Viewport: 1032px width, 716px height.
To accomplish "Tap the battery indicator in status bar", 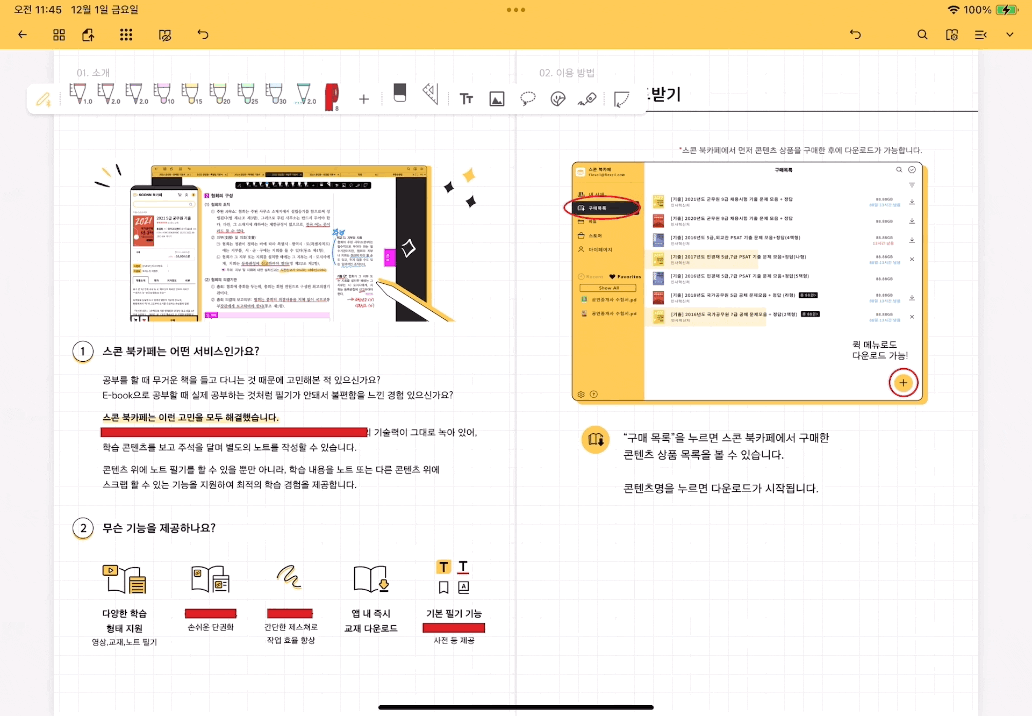I will point(1007,10).
